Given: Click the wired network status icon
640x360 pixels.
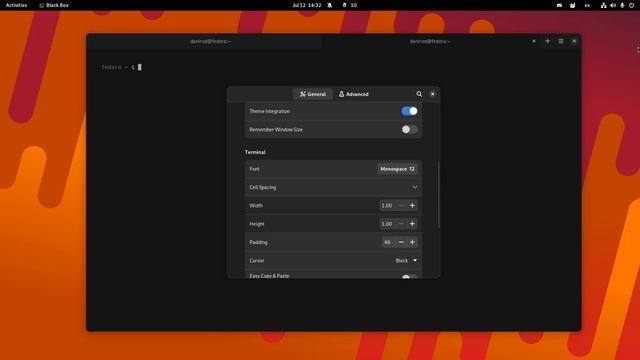Looking at the screenshot, I should pyautogui.click(x=603, y=5).
